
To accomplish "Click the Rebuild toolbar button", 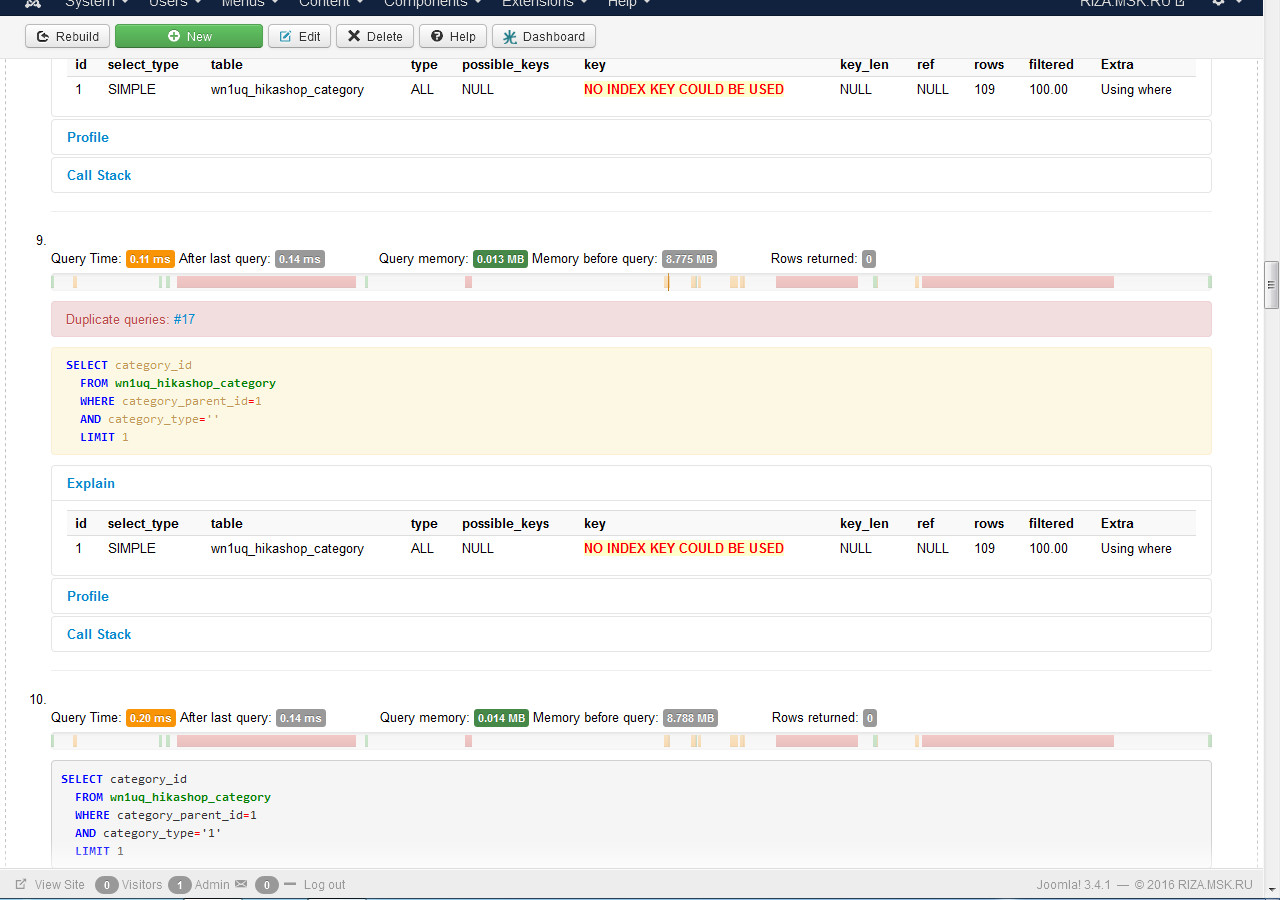I will [68, 36].
